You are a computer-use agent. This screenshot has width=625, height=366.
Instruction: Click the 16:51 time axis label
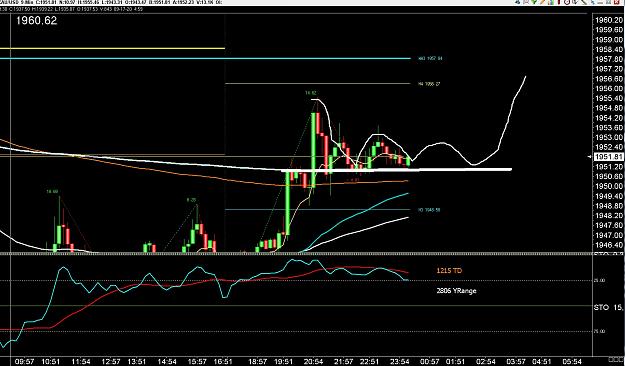[223, 361]
